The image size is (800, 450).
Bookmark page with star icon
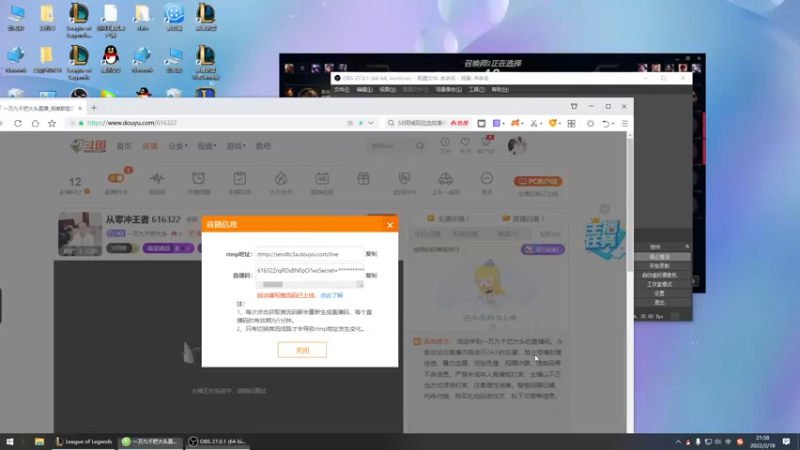pyautogui.click(x=52, y=123)
